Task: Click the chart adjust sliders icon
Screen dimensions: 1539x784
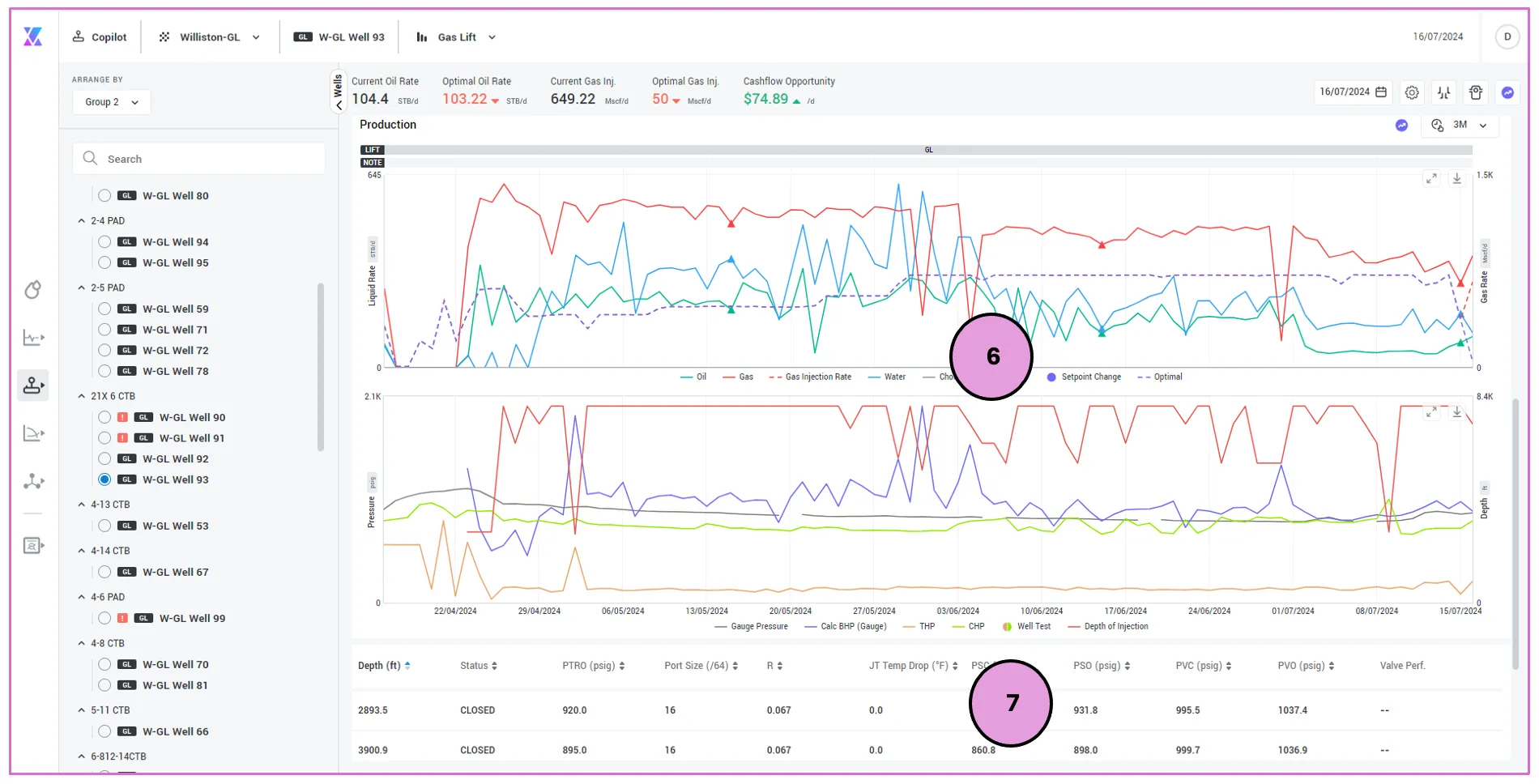Action: pos(1444,92)
